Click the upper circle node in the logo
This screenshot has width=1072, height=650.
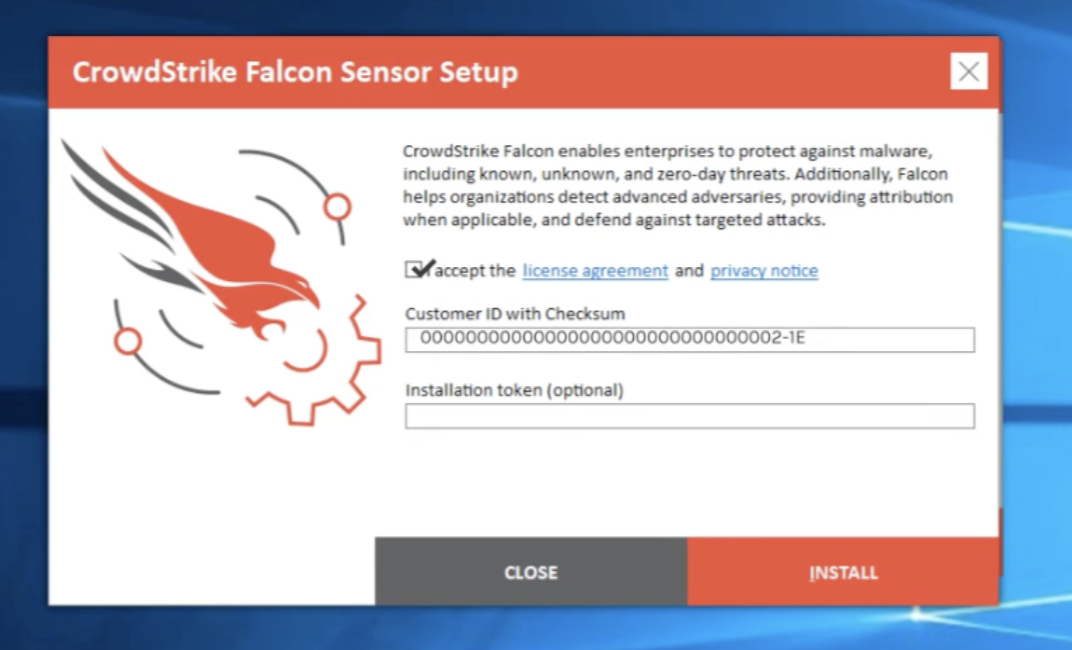tap(338, 207)
